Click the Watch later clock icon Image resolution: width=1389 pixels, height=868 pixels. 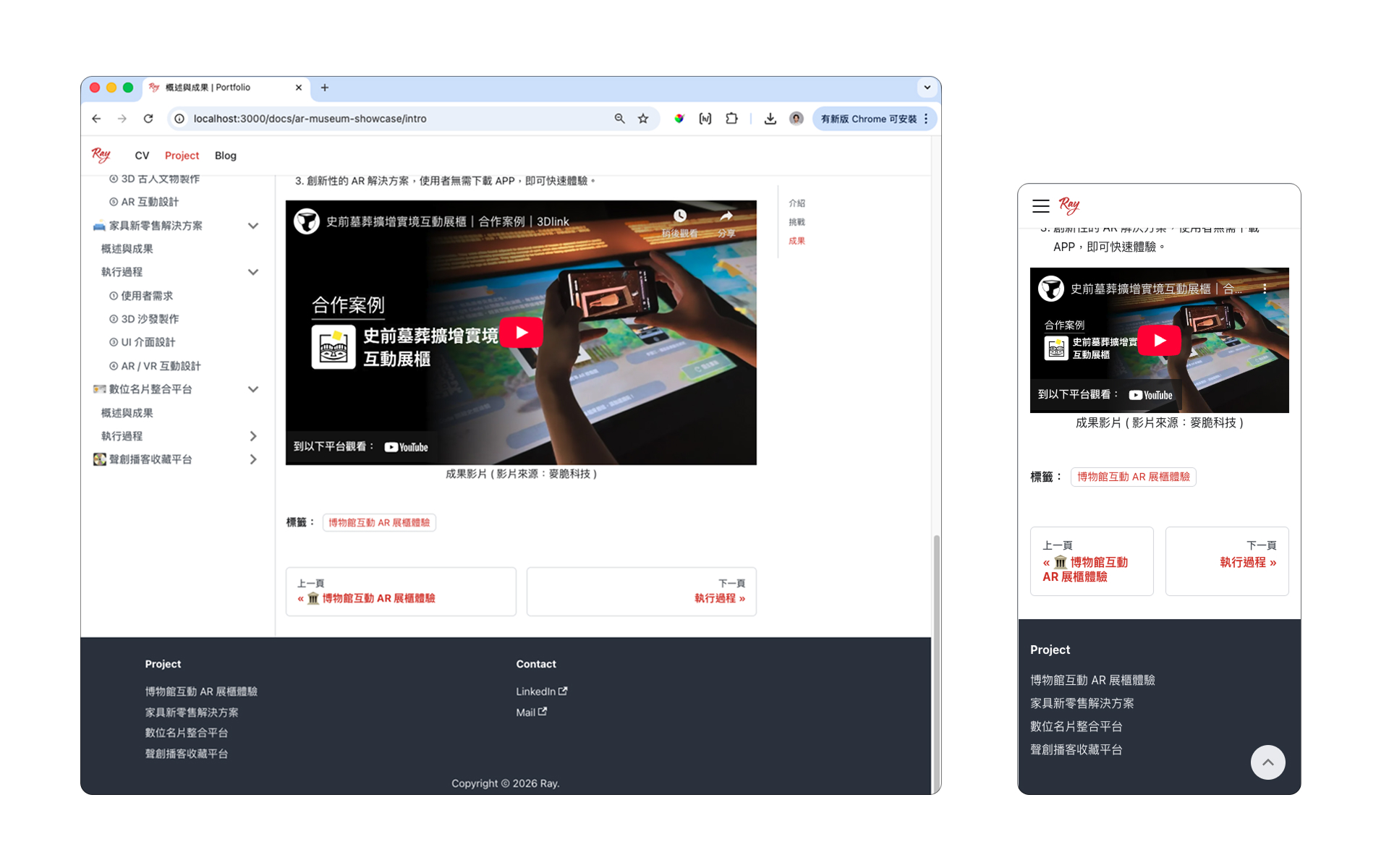[x=680, y=216]
